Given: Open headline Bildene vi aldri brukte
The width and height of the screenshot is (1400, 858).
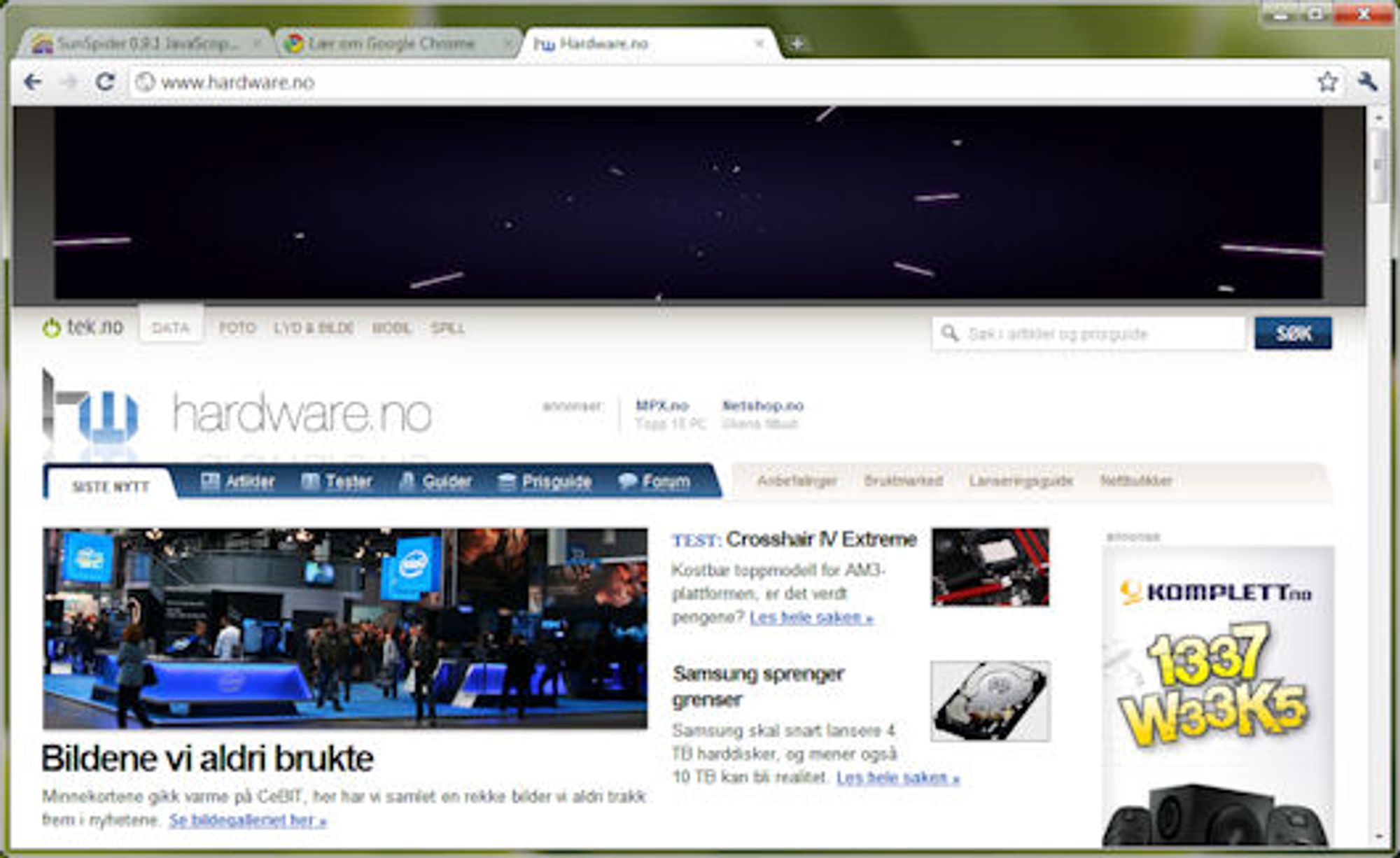Looking at the screenshot, I should [x=207, y=759].
